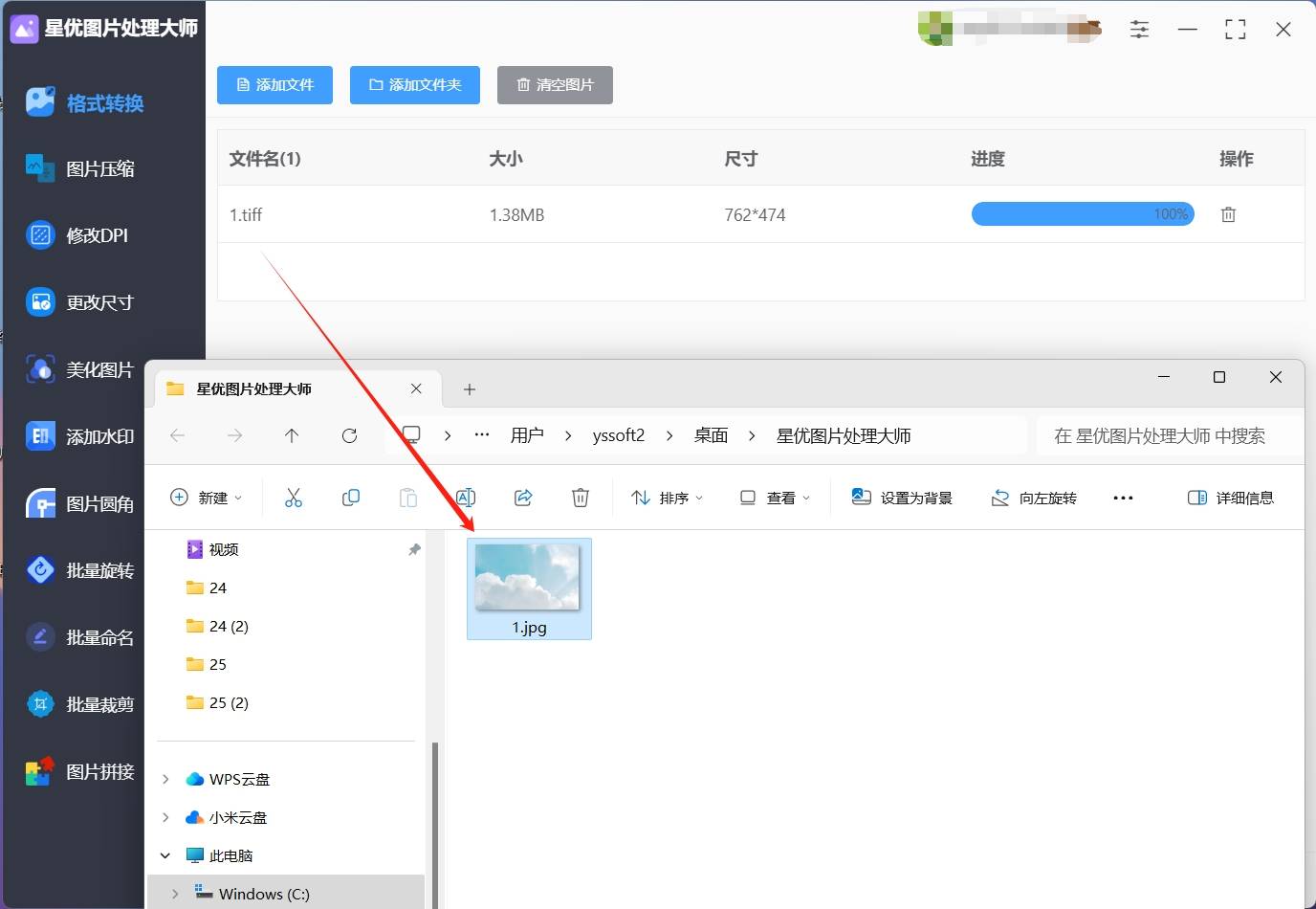The image size is (1316, 909).
Task: Delete 1.tiff using the trash icon
Action: coord(1228,213)
